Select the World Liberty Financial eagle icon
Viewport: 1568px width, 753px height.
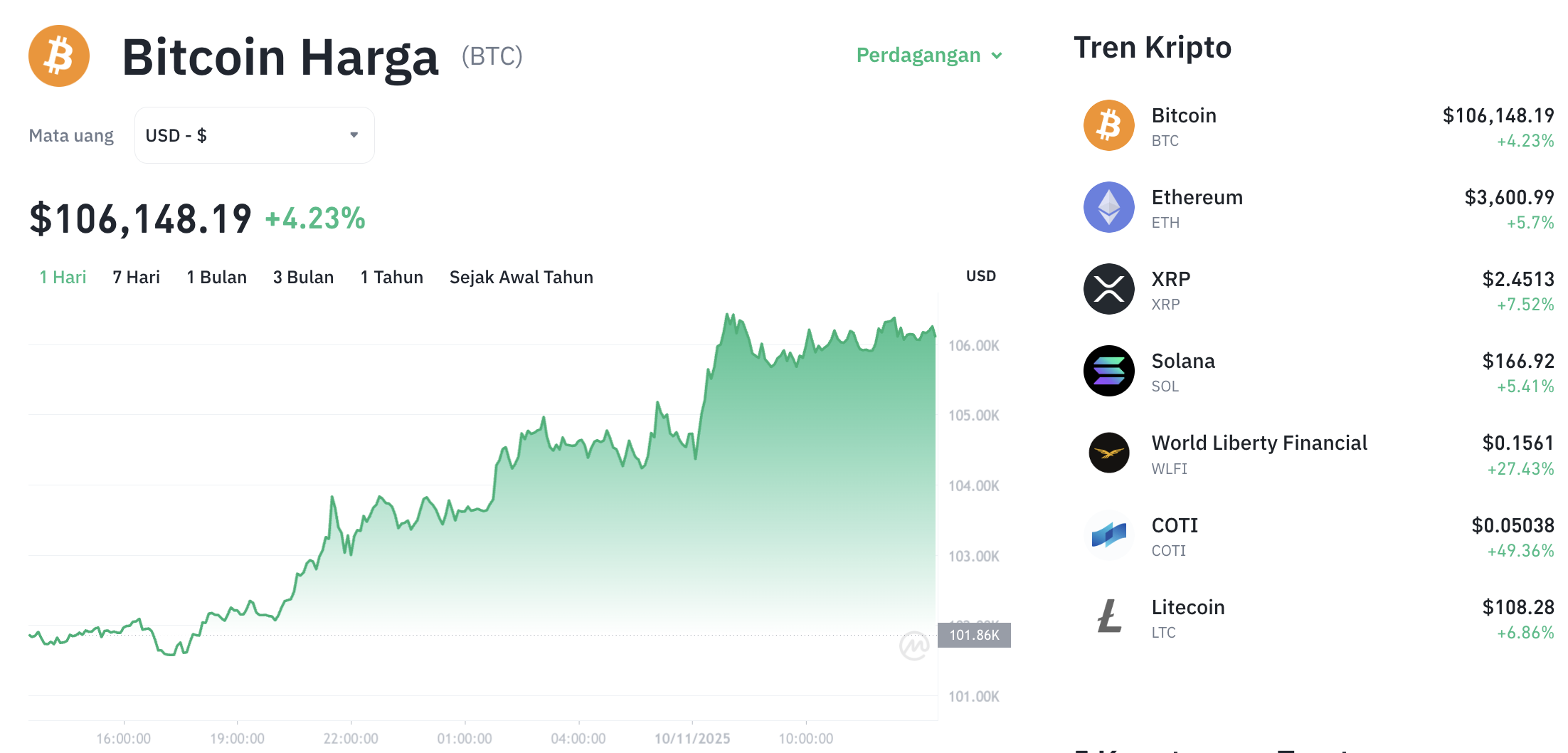pos(1108,453)
